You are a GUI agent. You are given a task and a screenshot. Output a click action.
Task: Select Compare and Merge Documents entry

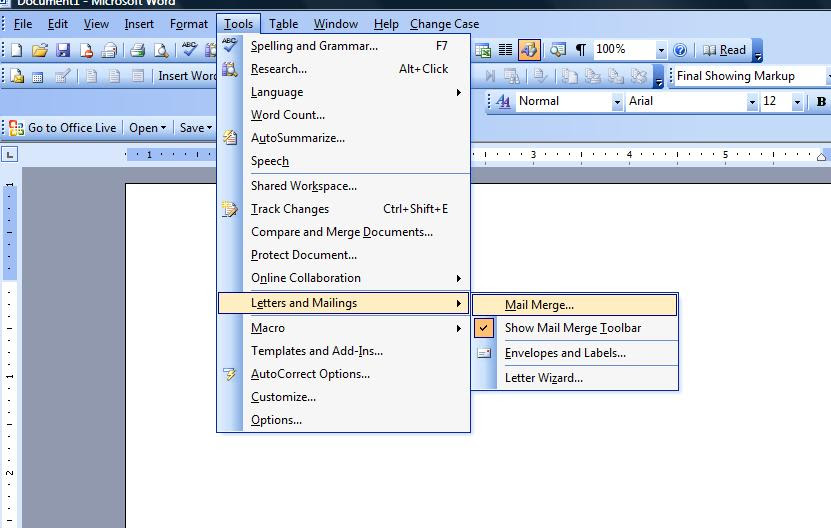click(x=343, y=232)
